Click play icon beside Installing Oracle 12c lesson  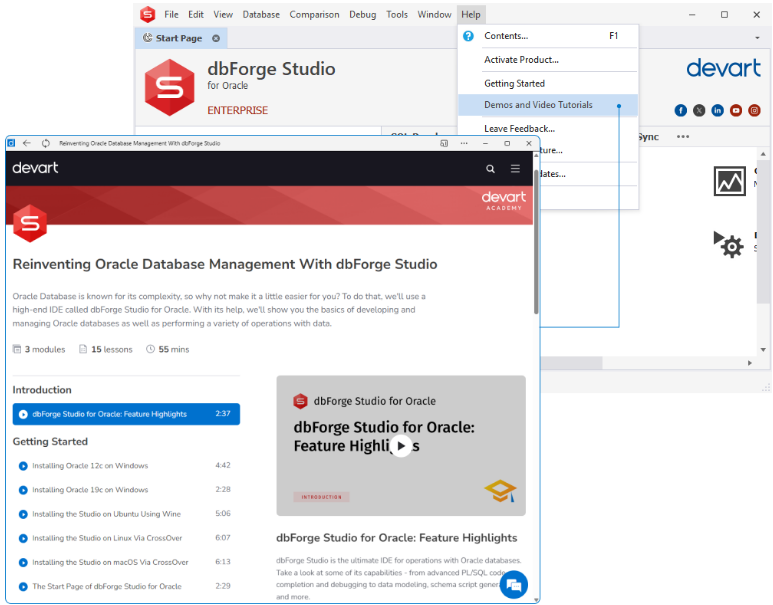23,466
